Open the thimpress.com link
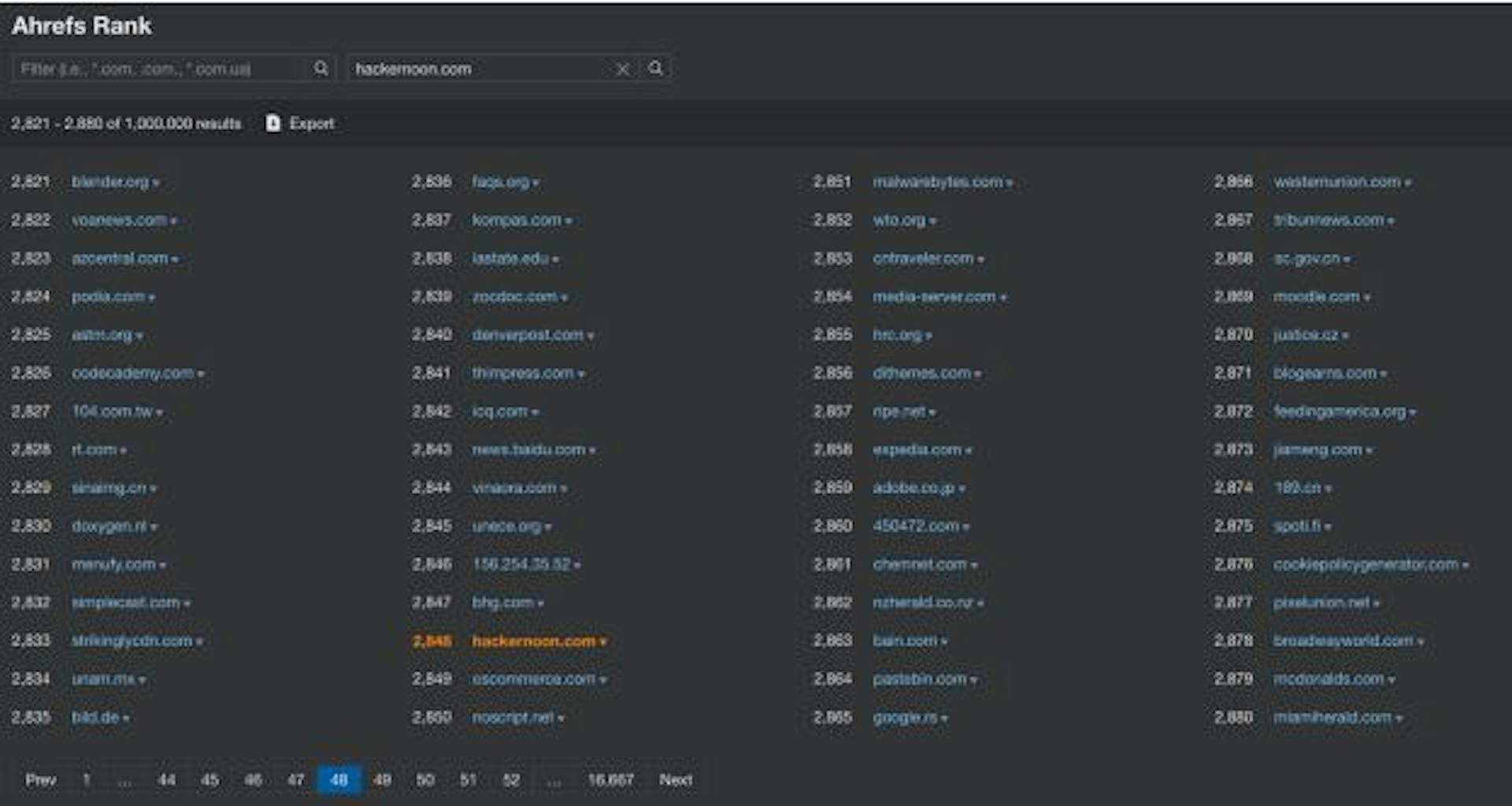This screenshot has height=806, width=1512. pos(523,373)
